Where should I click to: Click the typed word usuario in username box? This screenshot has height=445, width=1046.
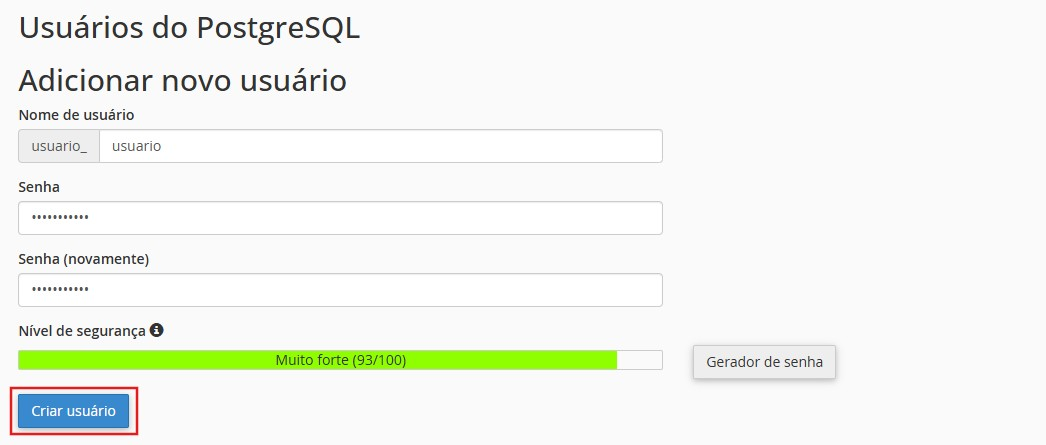point(136,146)
